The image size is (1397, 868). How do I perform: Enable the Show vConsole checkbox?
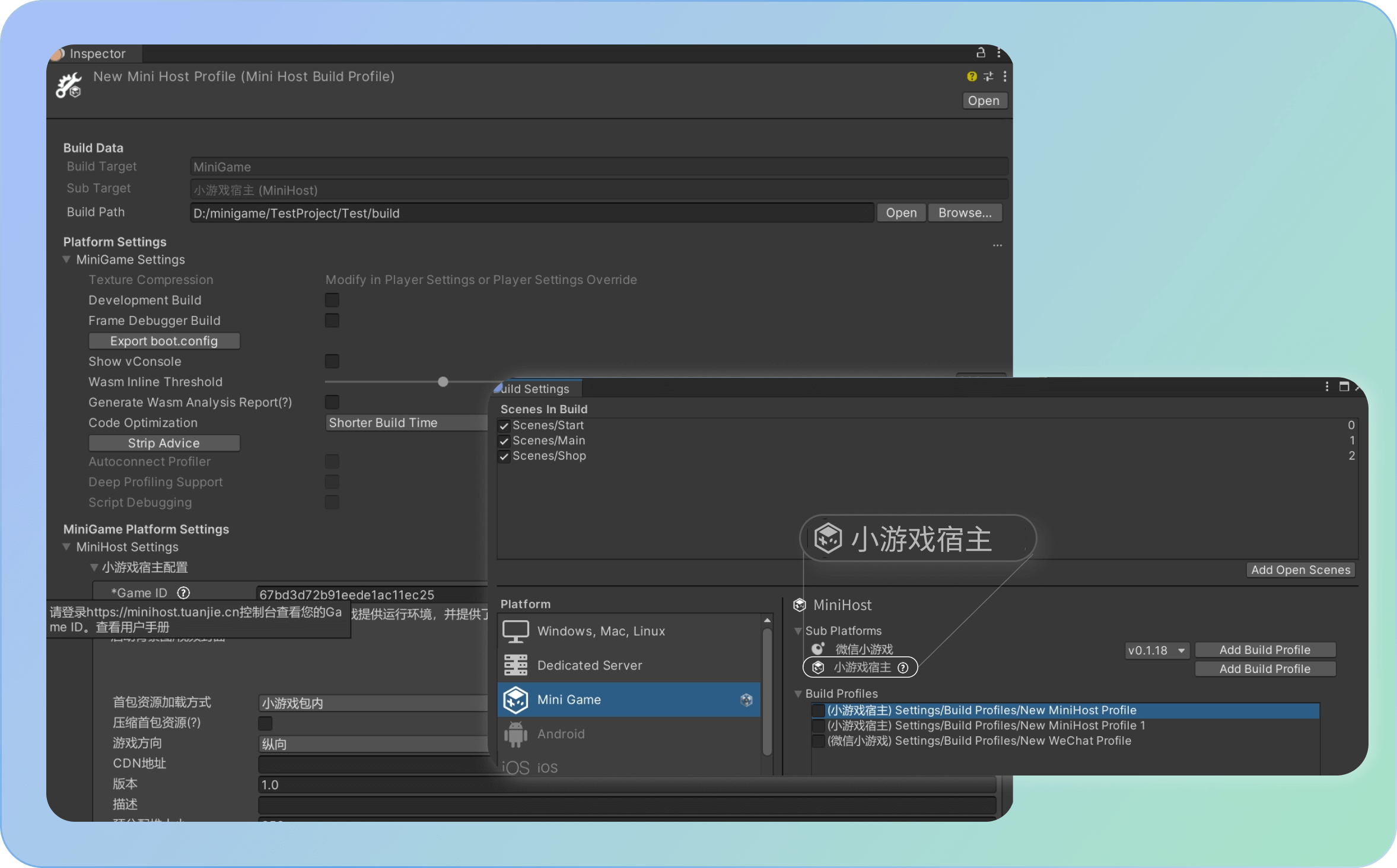click(332, 362)
